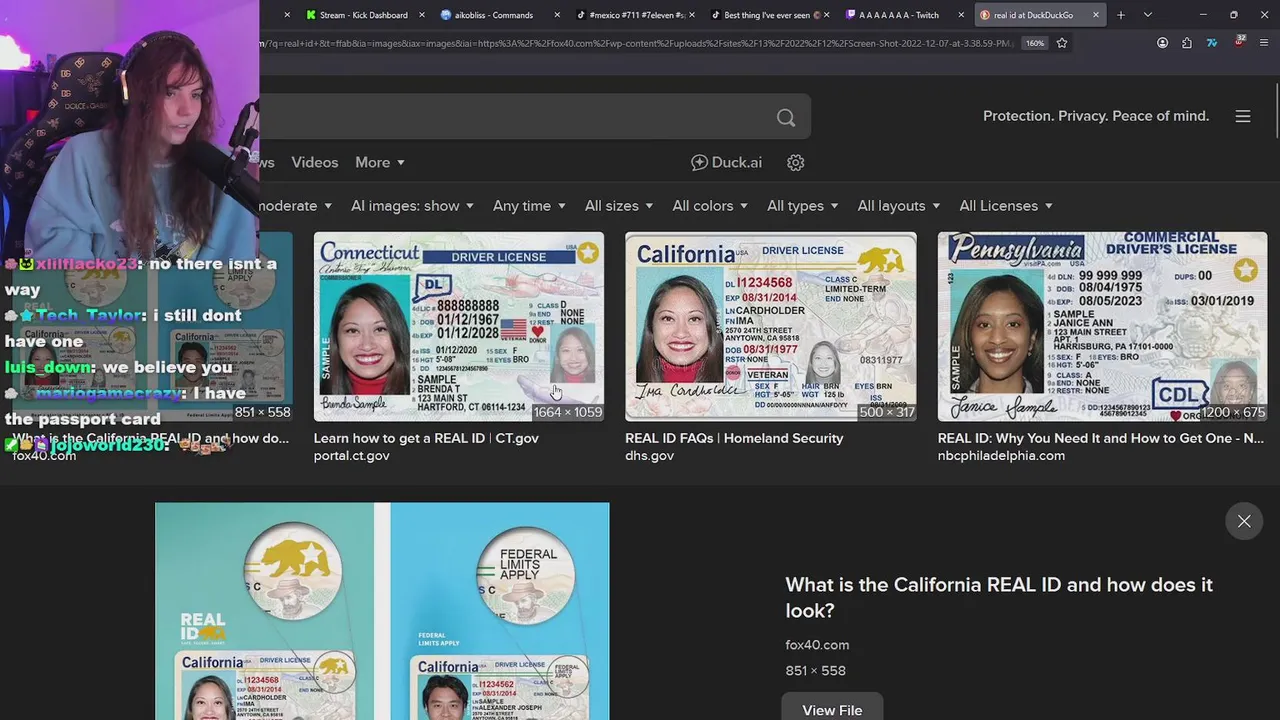Expand the All sizes filter dropdown
This screenshot has width=1280, height=720.
pyautogui.click(x=619, y=205)
